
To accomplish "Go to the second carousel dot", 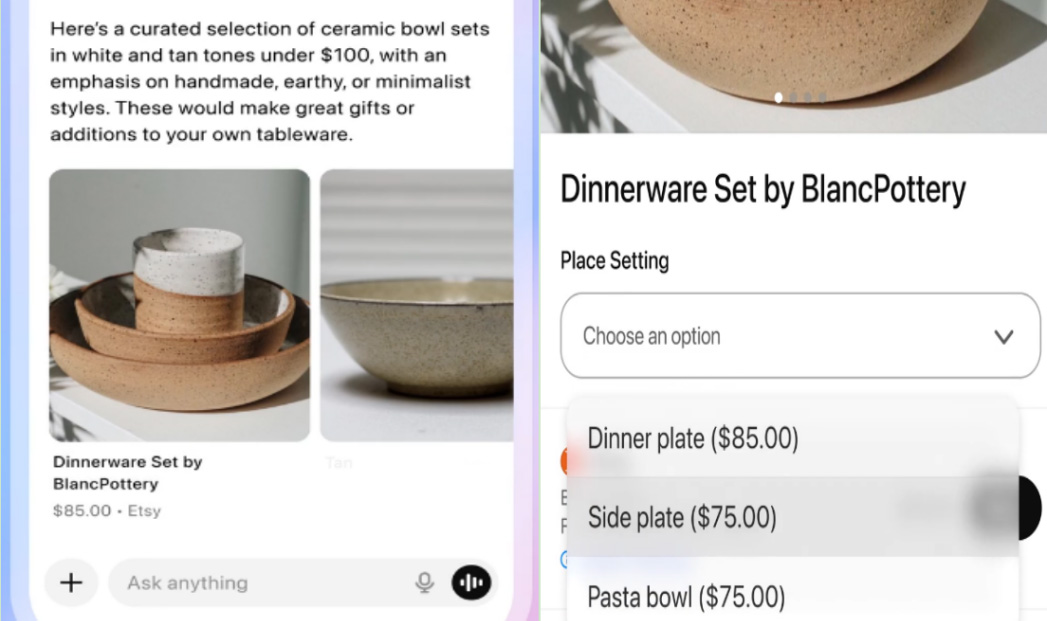I will point(794,98).
